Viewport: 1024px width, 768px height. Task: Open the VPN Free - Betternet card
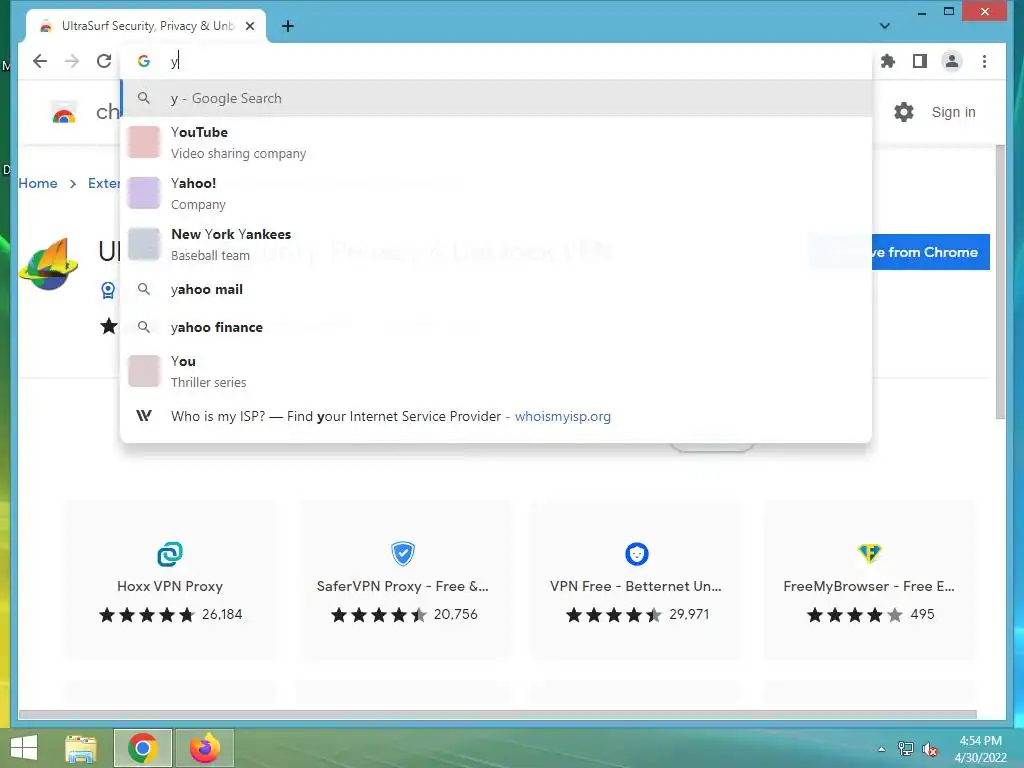[636, 581]
